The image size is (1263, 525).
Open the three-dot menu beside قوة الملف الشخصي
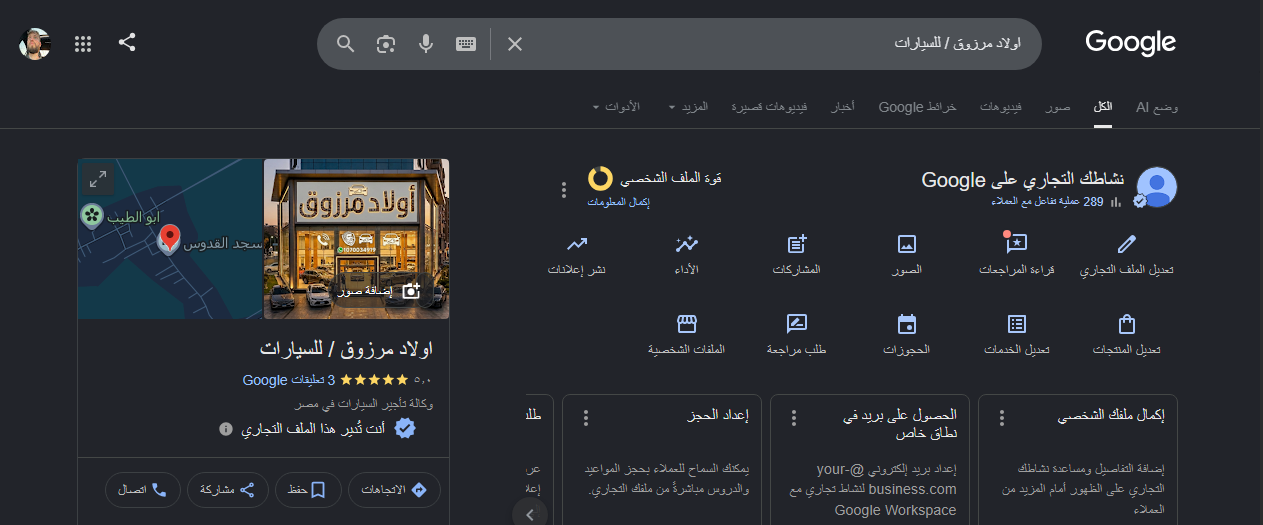[564, 190]
